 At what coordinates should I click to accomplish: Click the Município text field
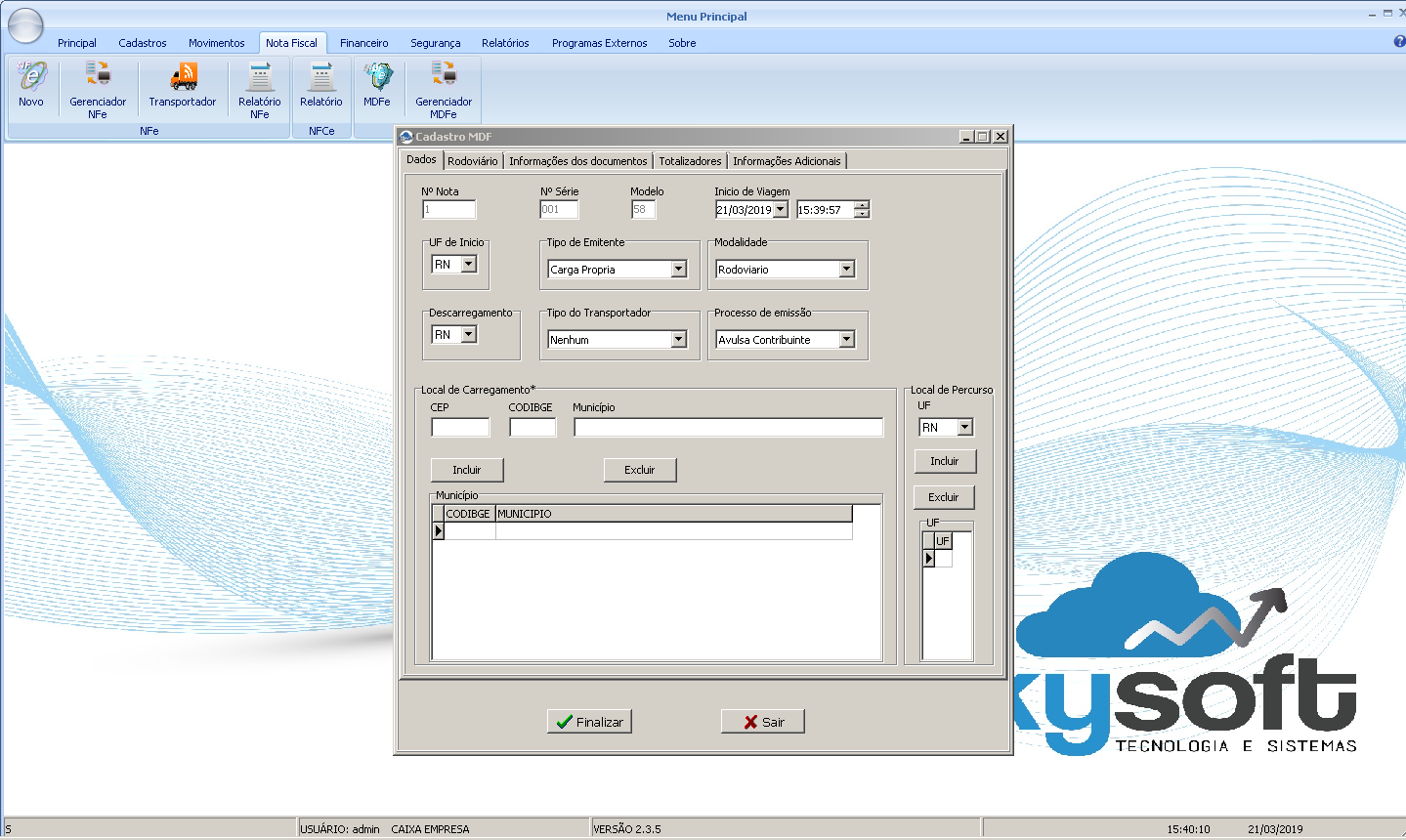point(729,427)
